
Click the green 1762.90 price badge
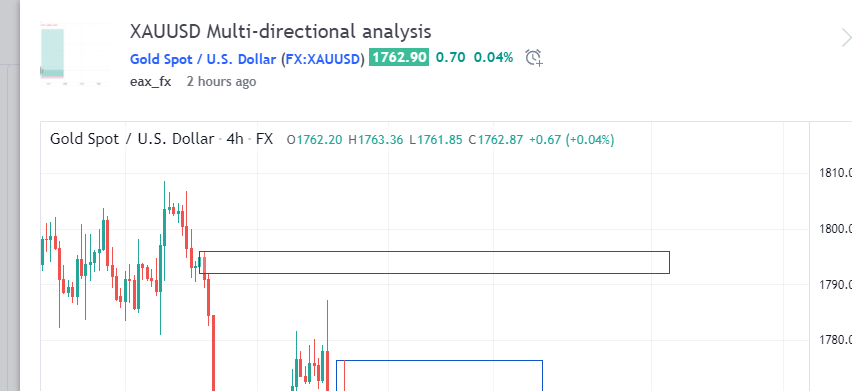click(399, 57)
